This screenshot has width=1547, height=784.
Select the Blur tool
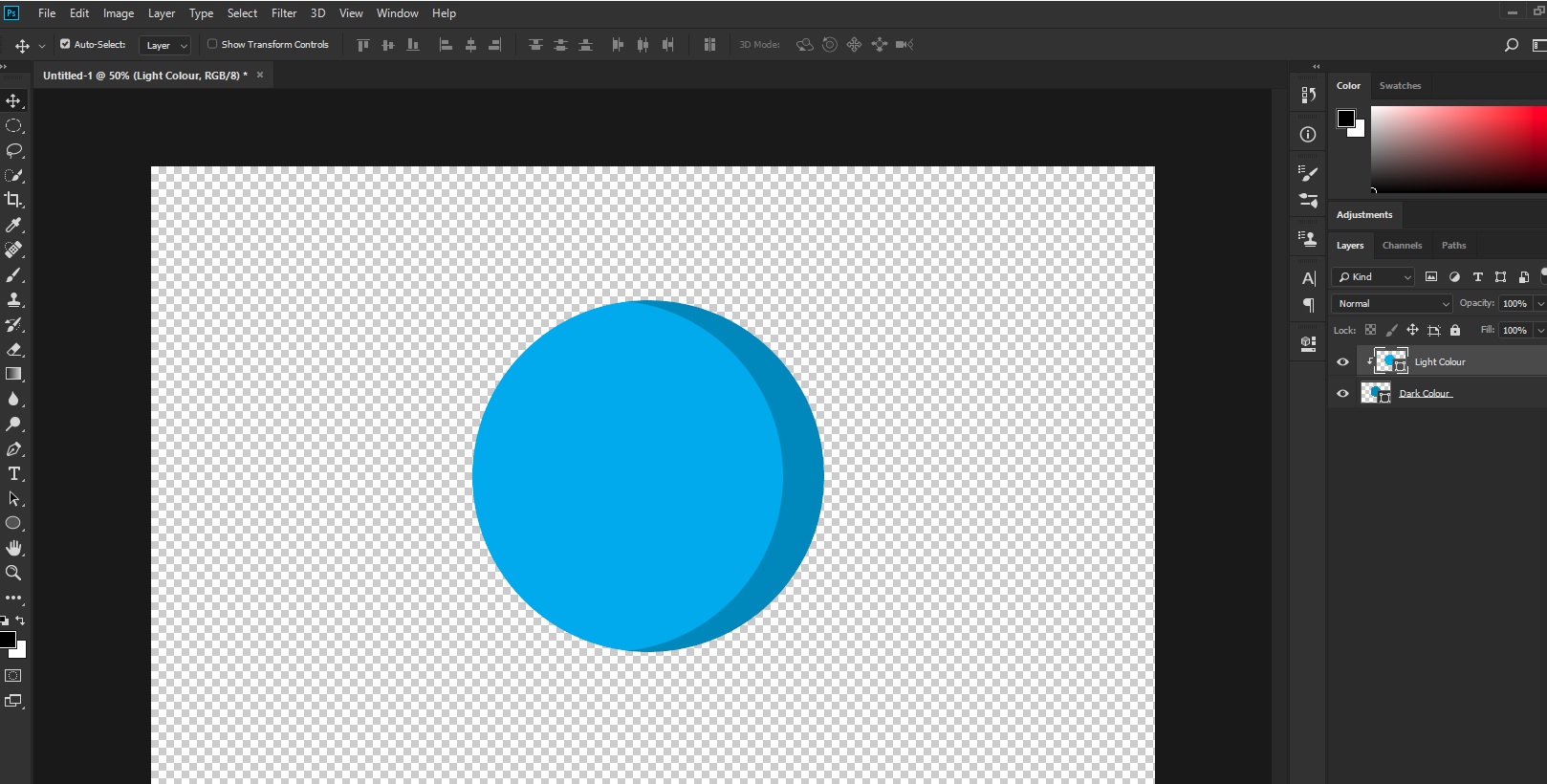tap(13, 399)
